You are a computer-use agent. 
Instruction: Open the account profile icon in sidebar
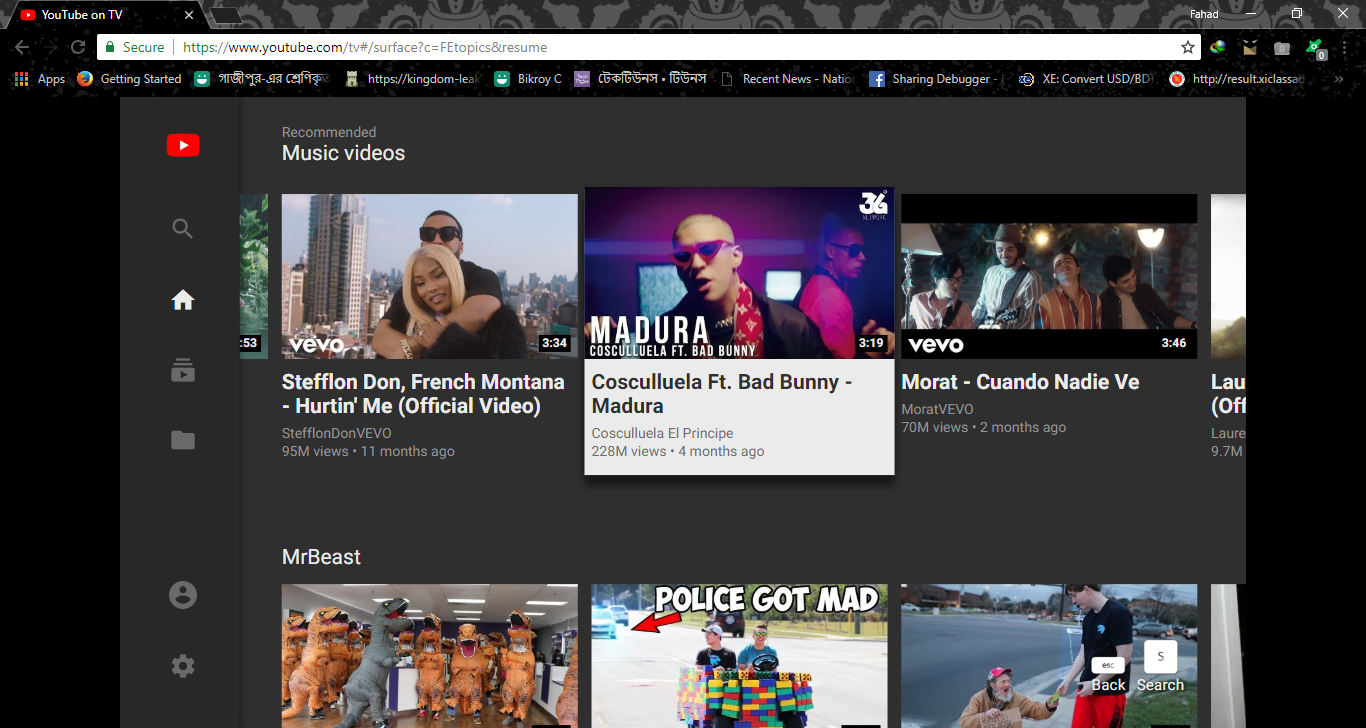182,595
